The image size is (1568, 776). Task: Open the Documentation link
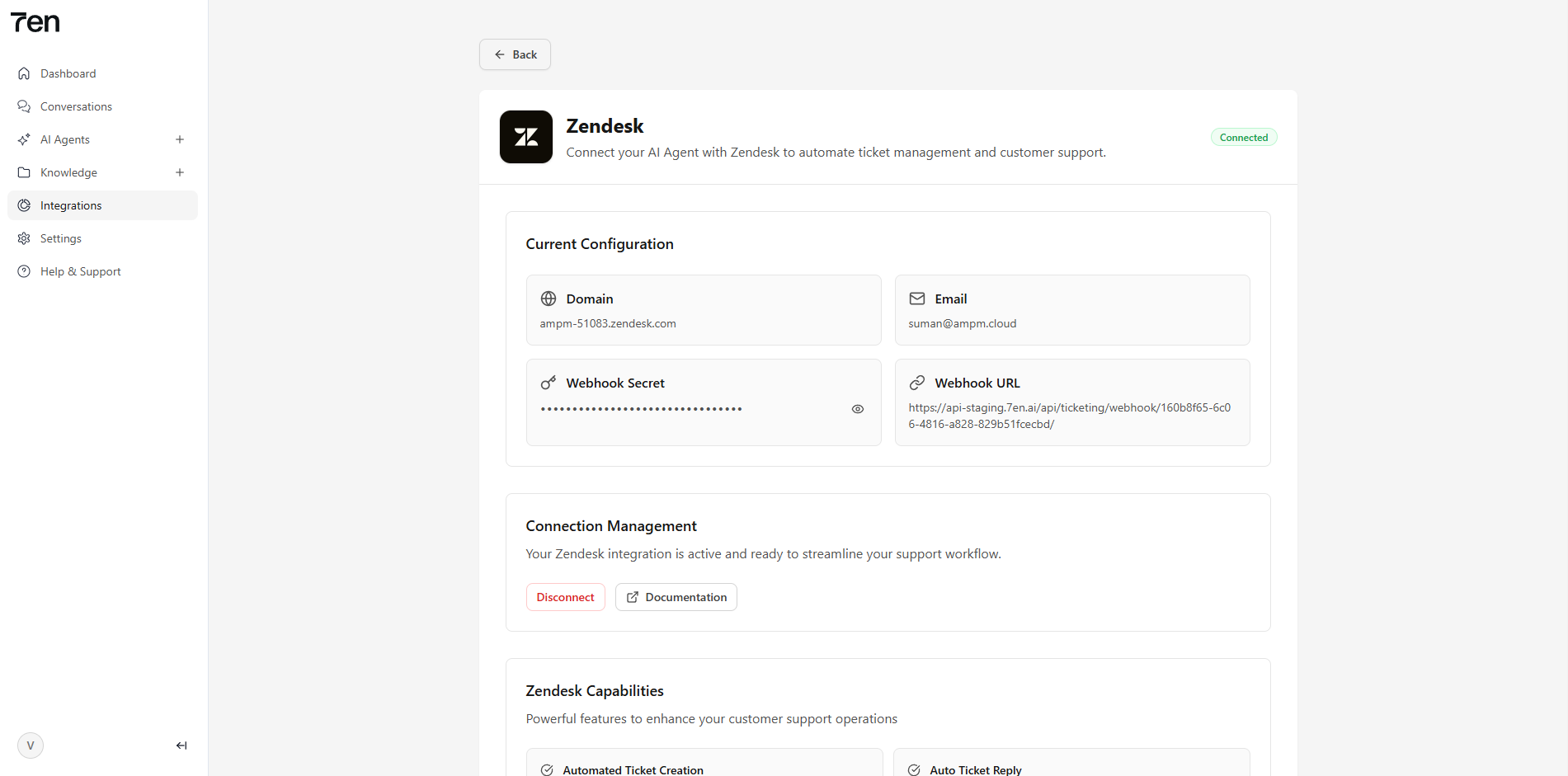(x=676, y=597)
